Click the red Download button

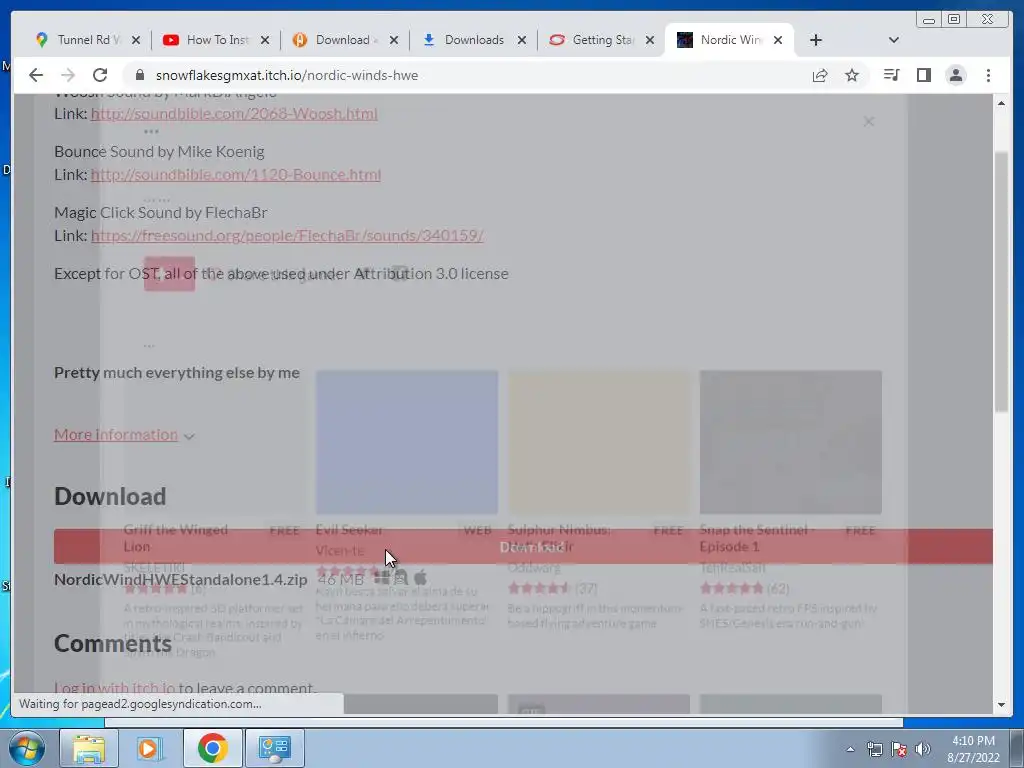[523, 547]
